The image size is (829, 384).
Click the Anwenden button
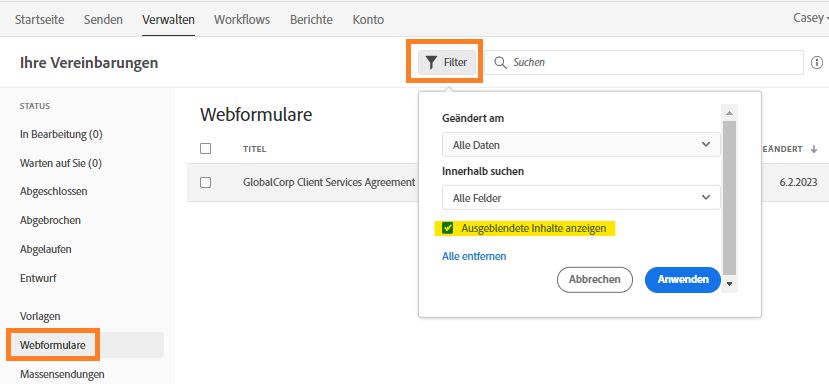(683, 279)
